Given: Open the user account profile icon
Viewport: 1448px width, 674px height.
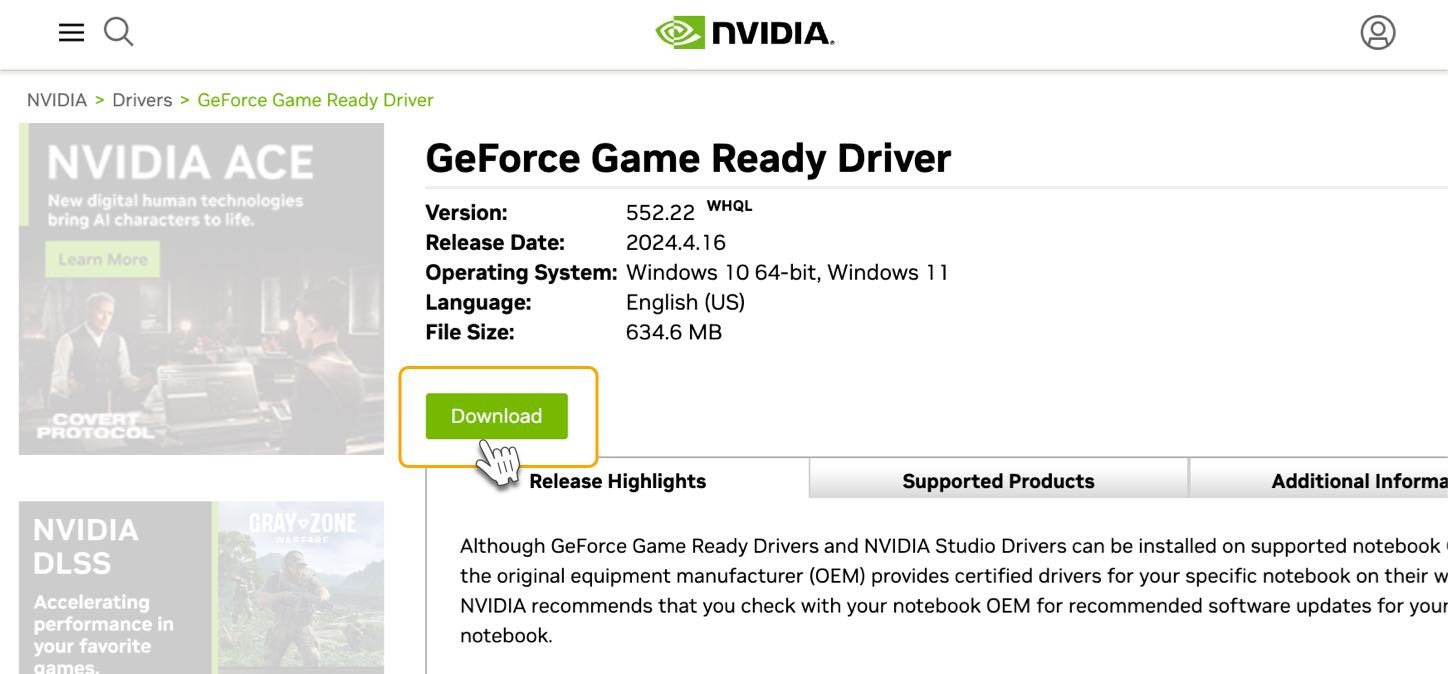Looking at the screenshot, I should coord(1377,33).
